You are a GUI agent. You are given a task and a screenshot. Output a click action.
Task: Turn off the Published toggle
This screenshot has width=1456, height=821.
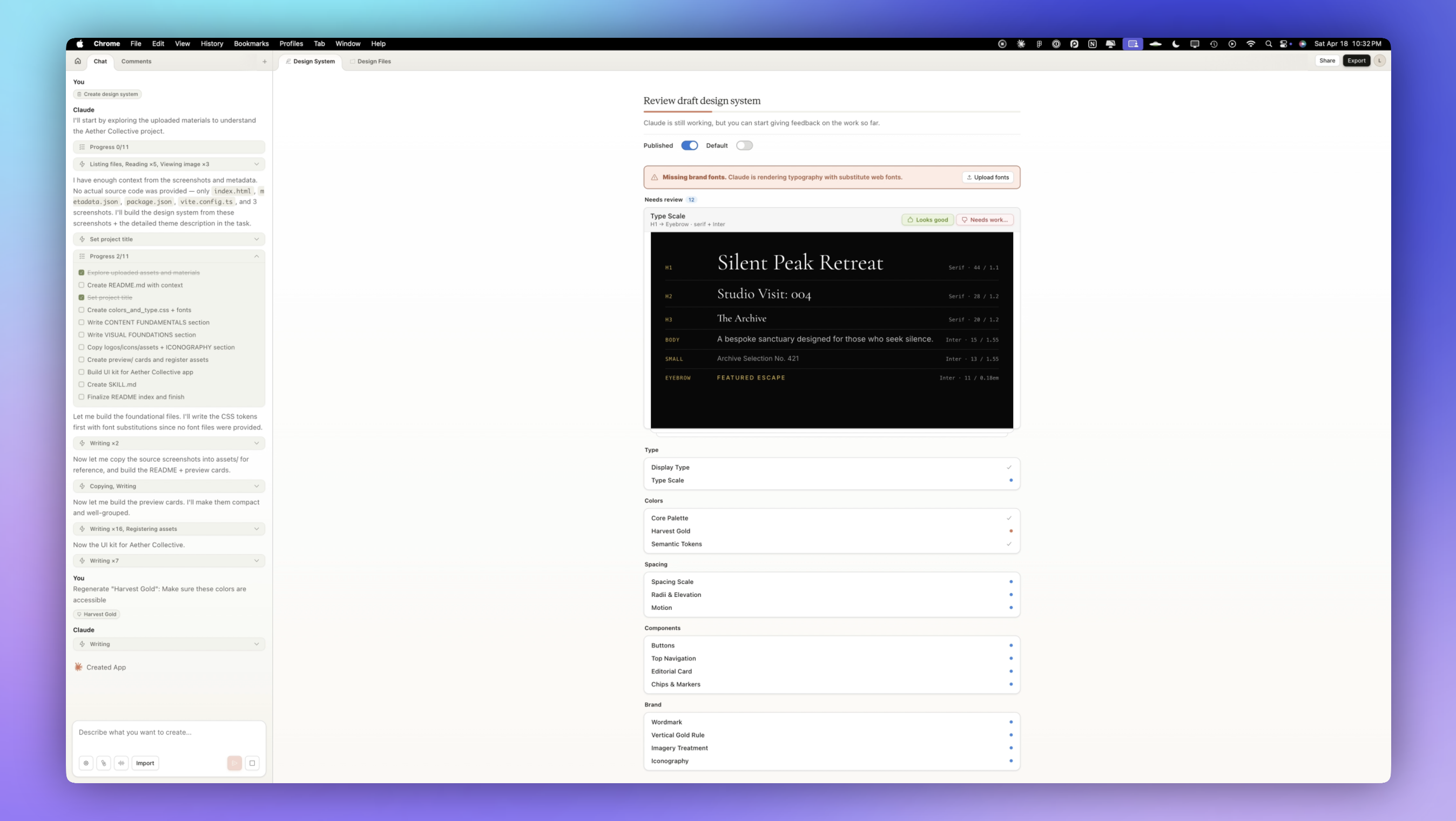point(689,145)
